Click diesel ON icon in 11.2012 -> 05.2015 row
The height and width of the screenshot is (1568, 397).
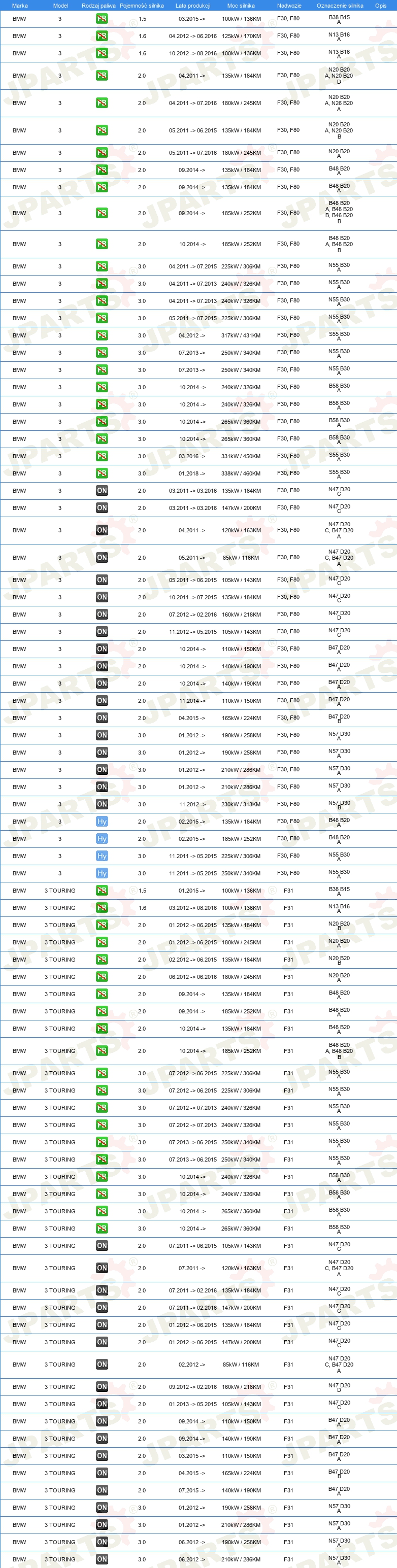(x=102, y=632)
